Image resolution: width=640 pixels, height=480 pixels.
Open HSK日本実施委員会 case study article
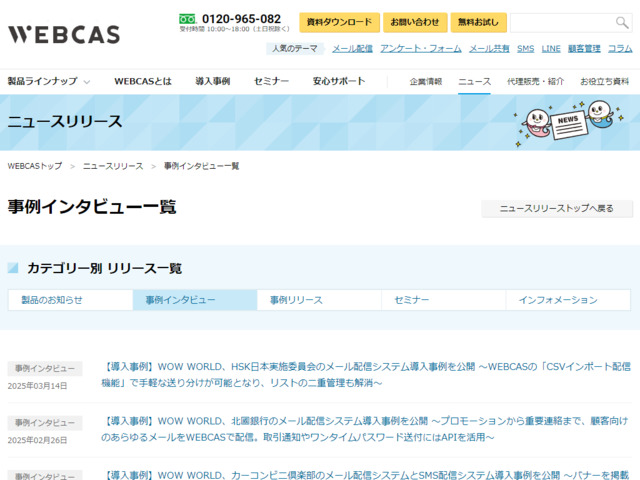coord(366,375)
